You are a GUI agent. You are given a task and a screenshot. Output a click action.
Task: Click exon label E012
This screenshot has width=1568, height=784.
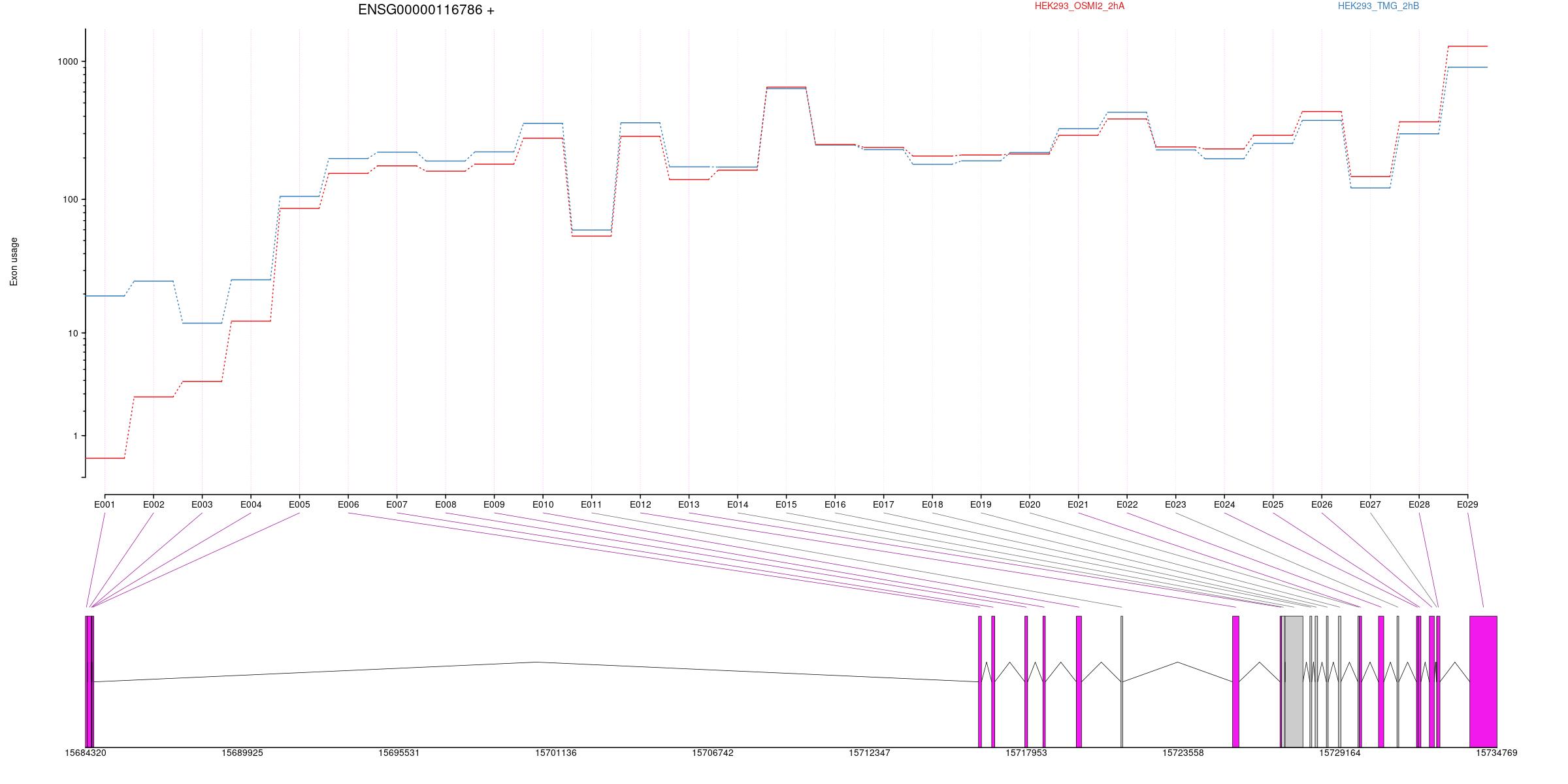(x=640, y=504)
